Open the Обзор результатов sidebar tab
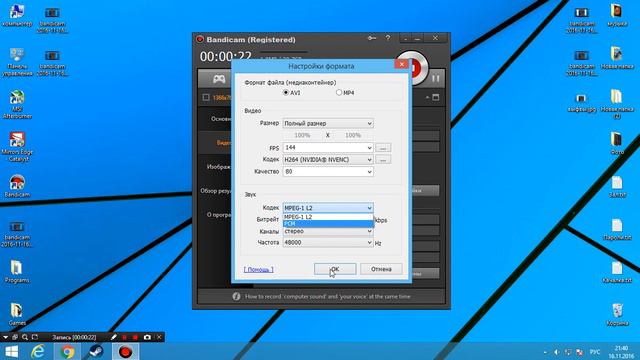The height and width of the screenshot is (360, 640). [216, 191]
